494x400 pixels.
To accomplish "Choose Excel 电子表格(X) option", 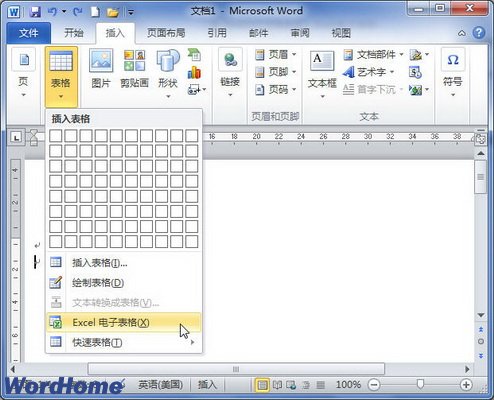I will tap(124, 322).
